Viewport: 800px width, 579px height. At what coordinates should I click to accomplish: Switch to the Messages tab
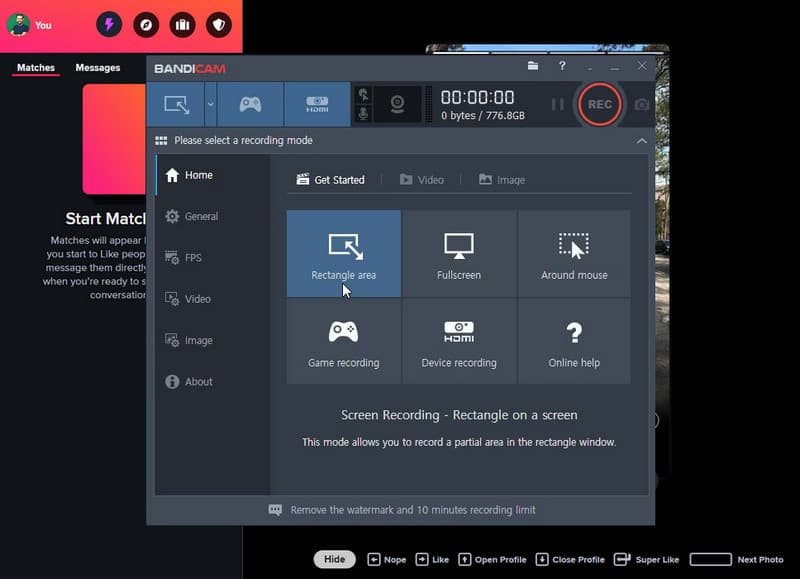point(98,68)
